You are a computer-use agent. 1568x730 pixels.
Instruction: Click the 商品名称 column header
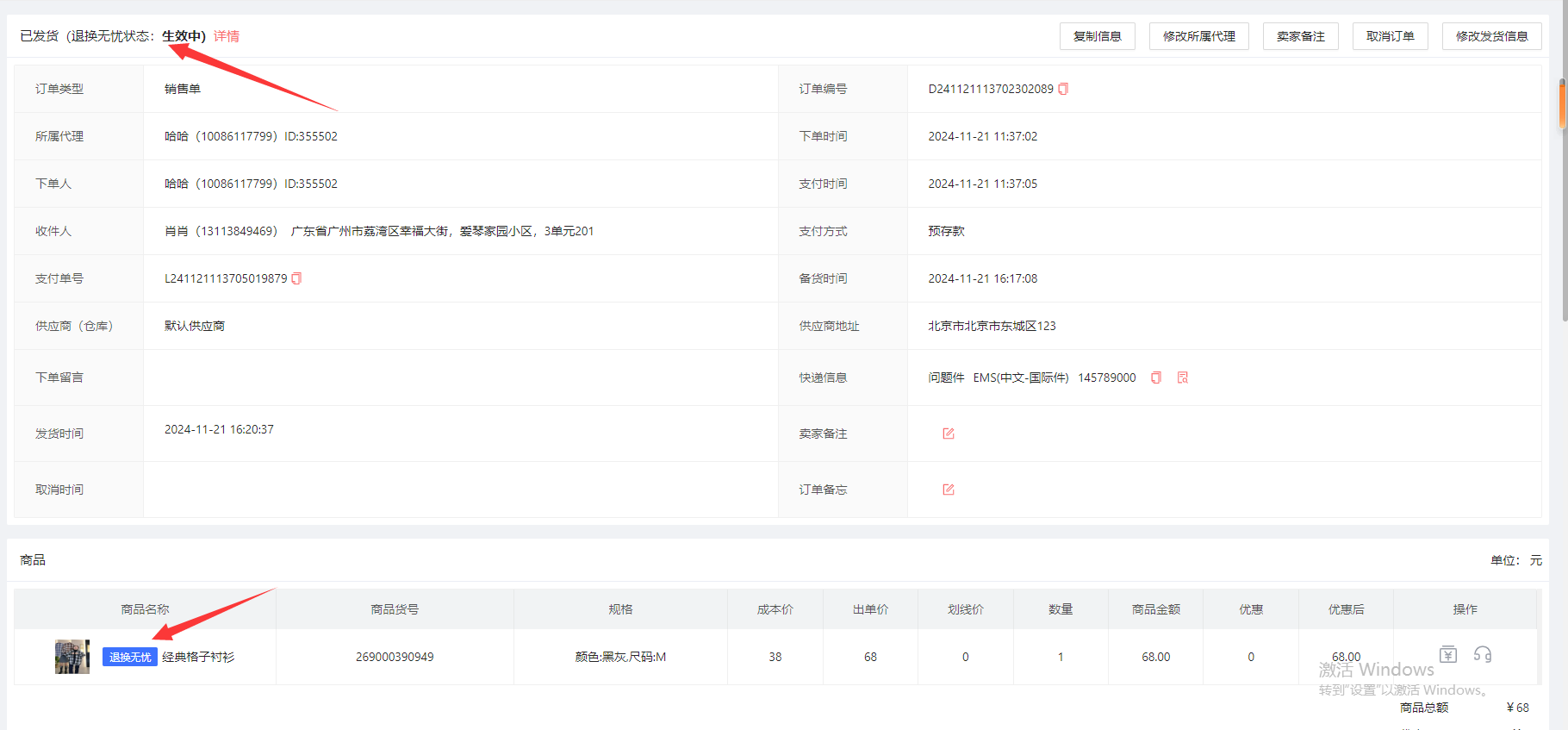[x=145, y=609]
